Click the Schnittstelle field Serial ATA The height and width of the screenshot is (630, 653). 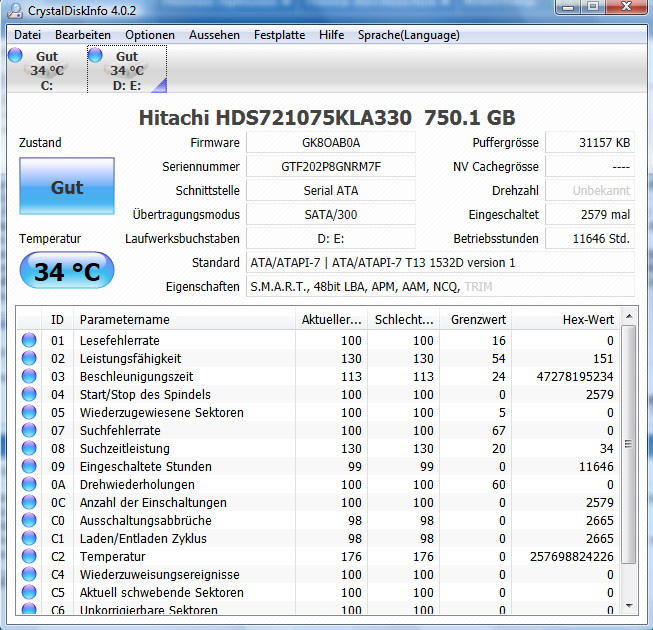[x=331, y=191]
